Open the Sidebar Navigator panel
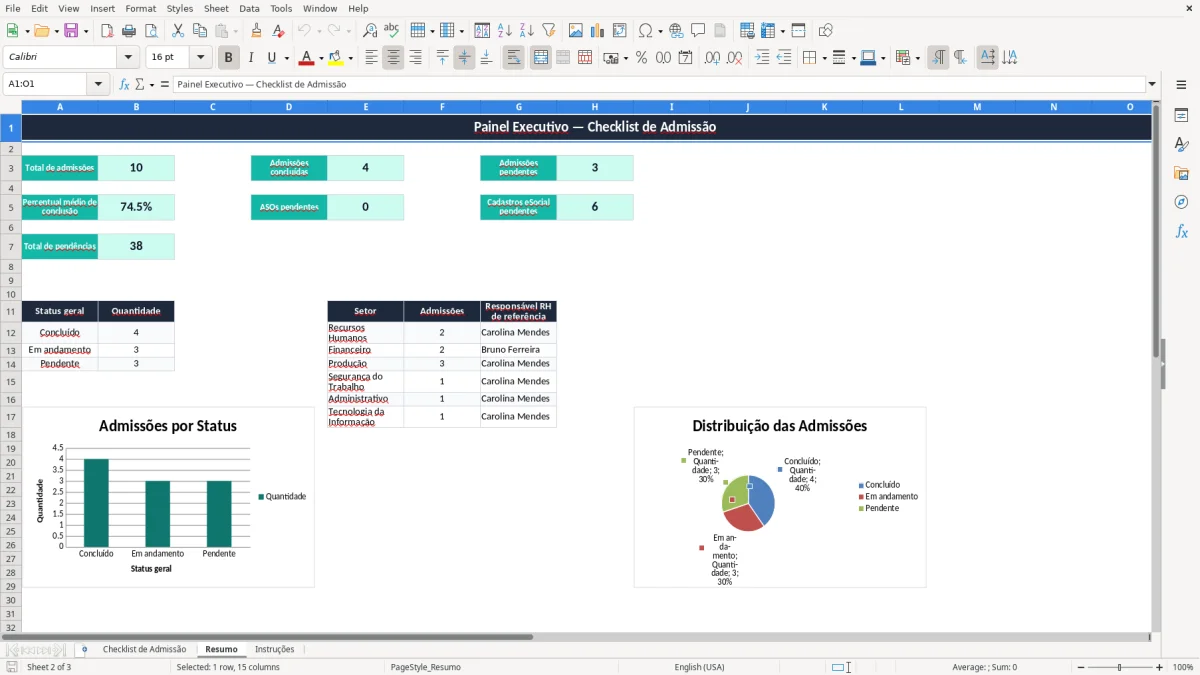The image size is (1200, 675). (1181, 203)
